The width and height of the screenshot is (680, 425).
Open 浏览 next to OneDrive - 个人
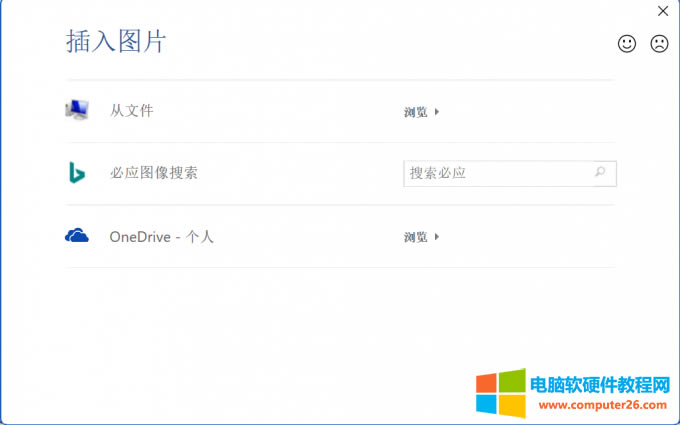pyautogui.click(x=422, y=237)
